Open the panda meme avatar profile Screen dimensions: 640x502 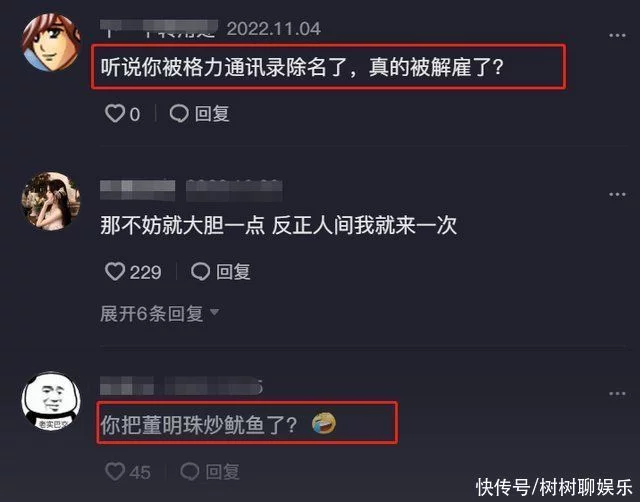tap(51, 400)
